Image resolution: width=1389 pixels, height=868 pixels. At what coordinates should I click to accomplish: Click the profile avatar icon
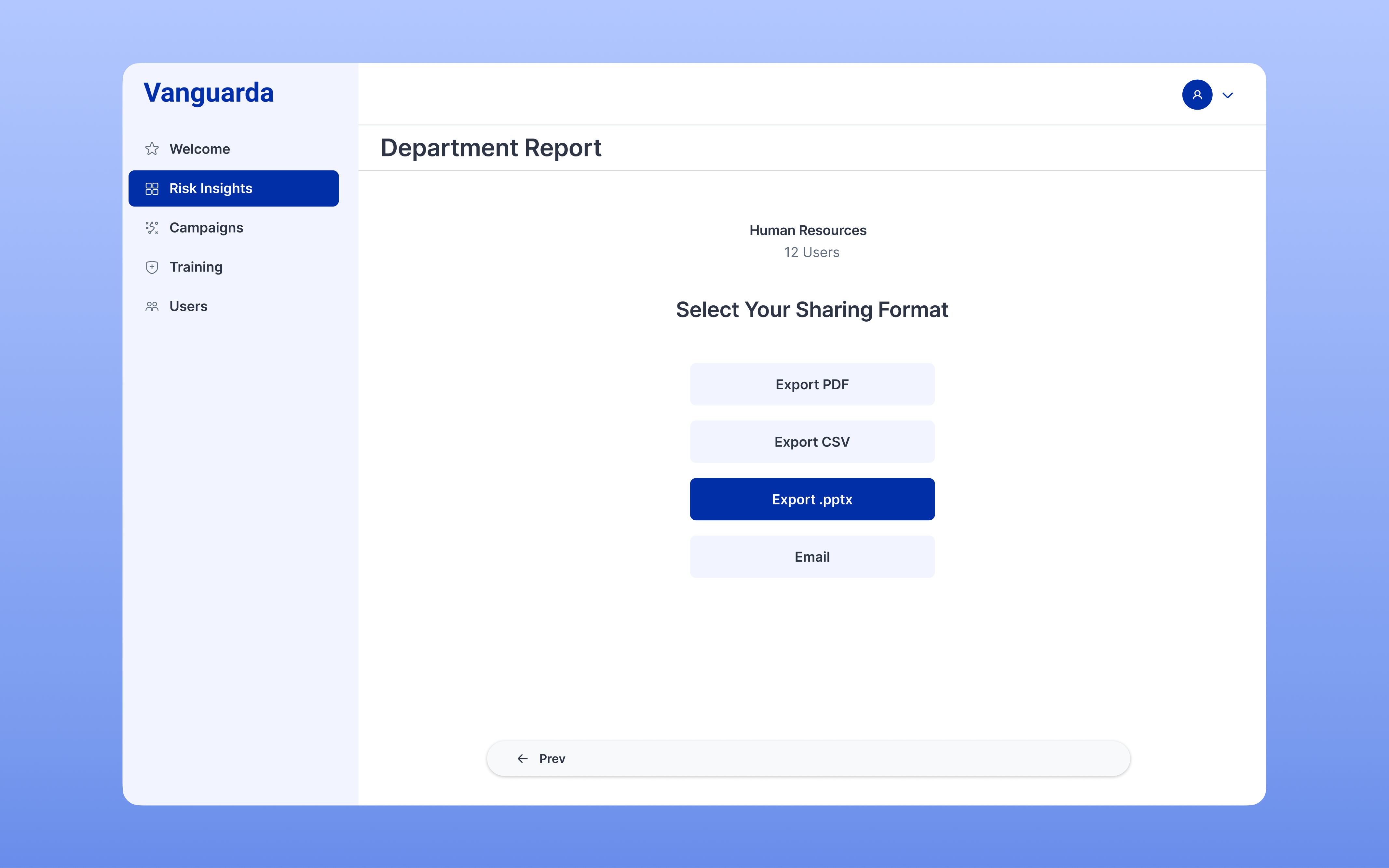1197,95
